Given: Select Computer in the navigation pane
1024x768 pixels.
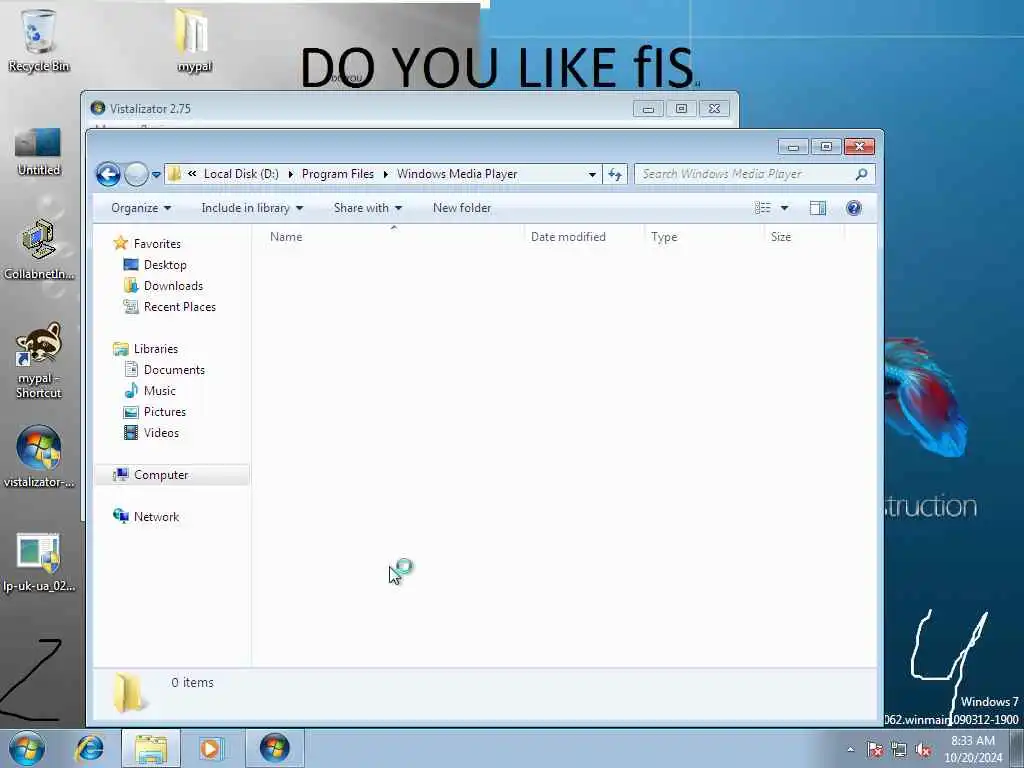Looking at the screenshot, I should click(x=161, y=475).
